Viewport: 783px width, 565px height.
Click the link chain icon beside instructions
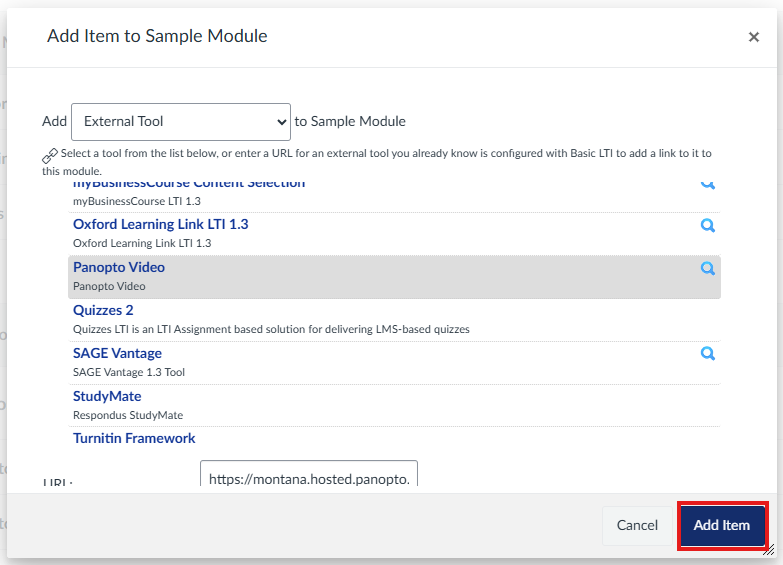49,156
